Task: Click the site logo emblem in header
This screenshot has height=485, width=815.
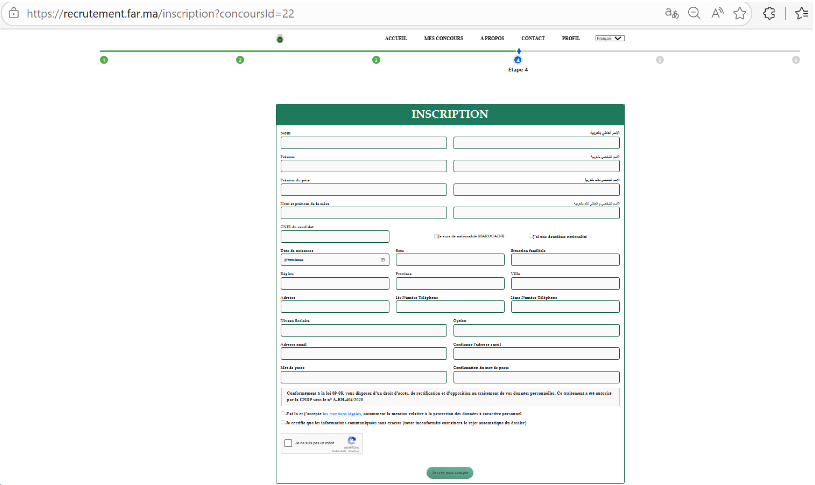Action: (280, 39)
